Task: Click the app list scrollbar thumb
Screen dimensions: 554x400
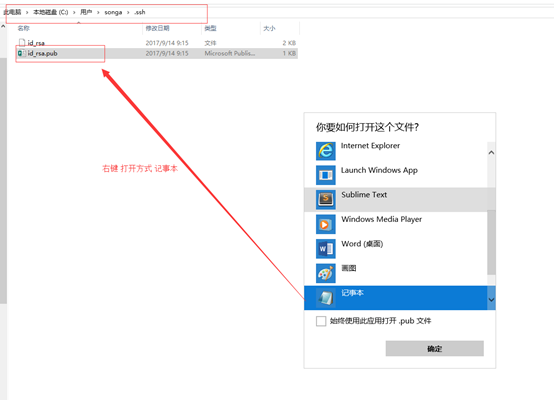Action: pyautogui.click(x=491, y=242)
